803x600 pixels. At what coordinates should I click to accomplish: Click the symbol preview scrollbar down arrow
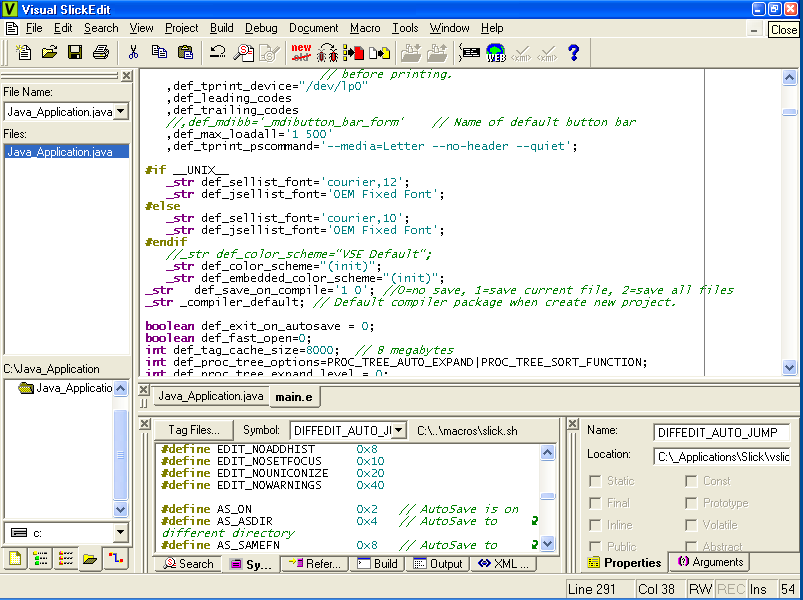(547, 543)
